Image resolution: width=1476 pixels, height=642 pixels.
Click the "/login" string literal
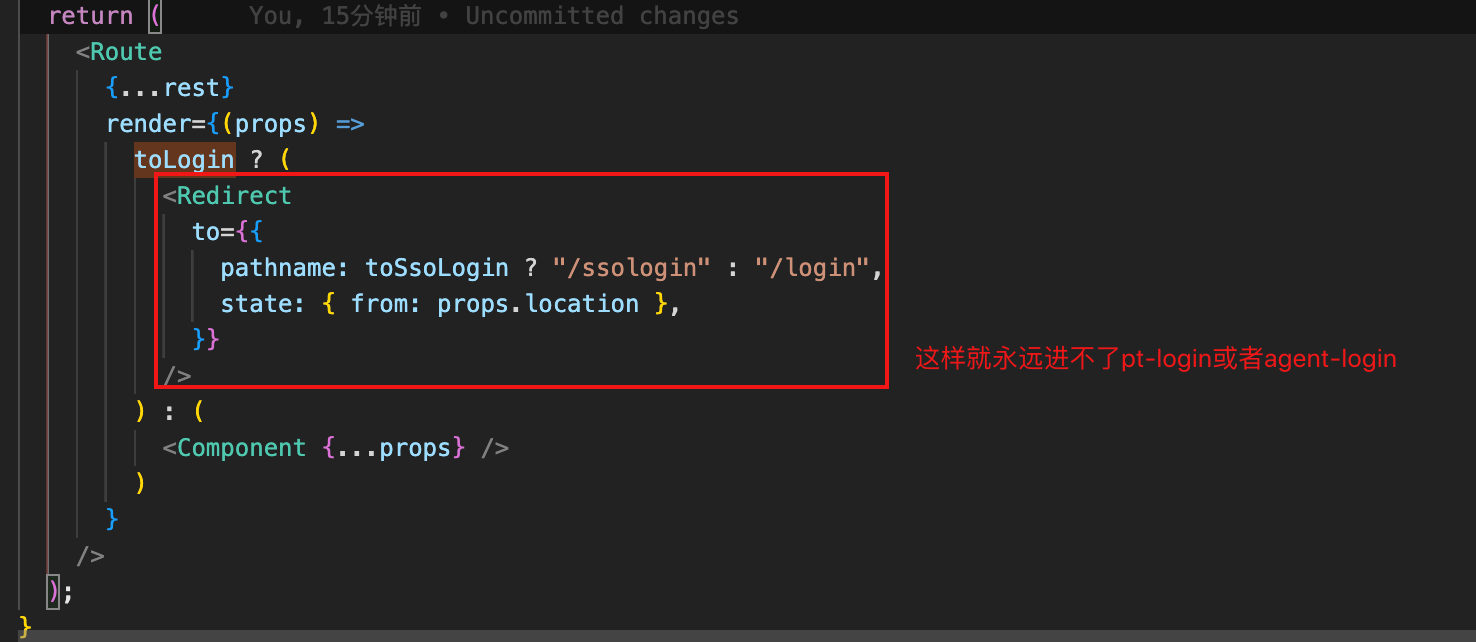[812, 268]
